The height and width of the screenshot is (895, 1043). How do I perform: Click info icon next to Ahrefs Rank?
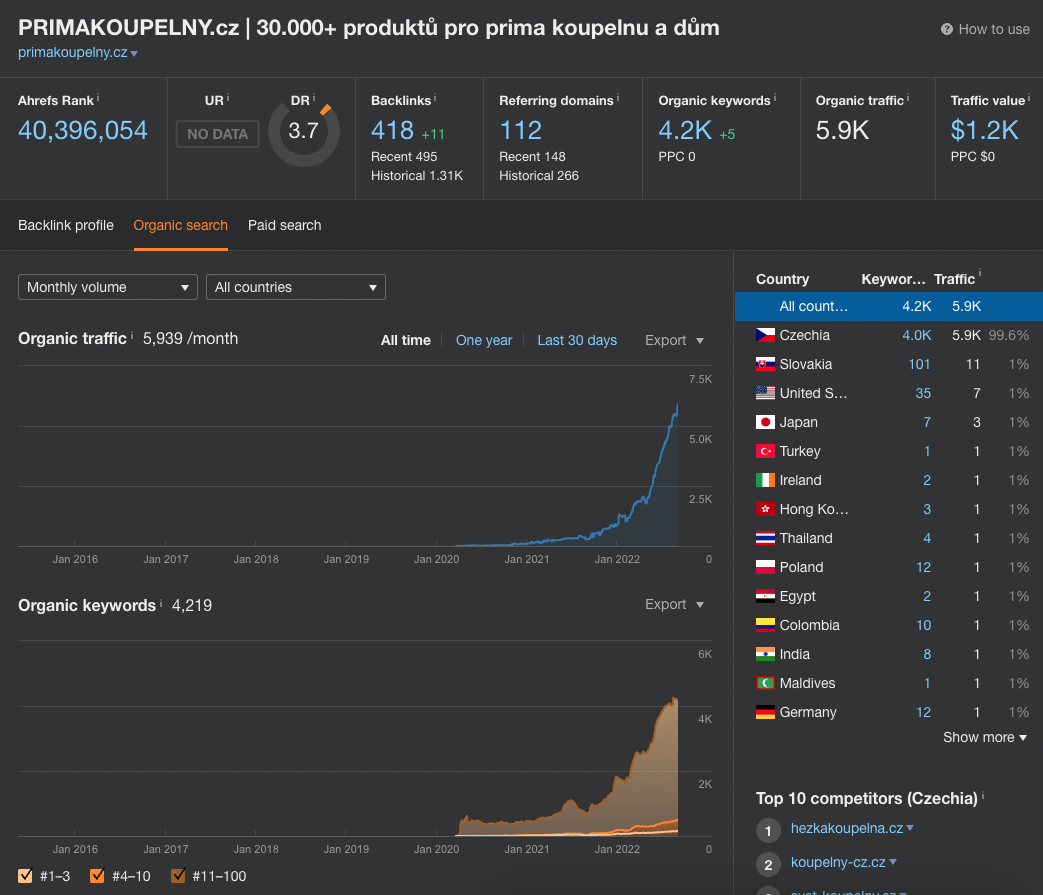tap(98, 98)
